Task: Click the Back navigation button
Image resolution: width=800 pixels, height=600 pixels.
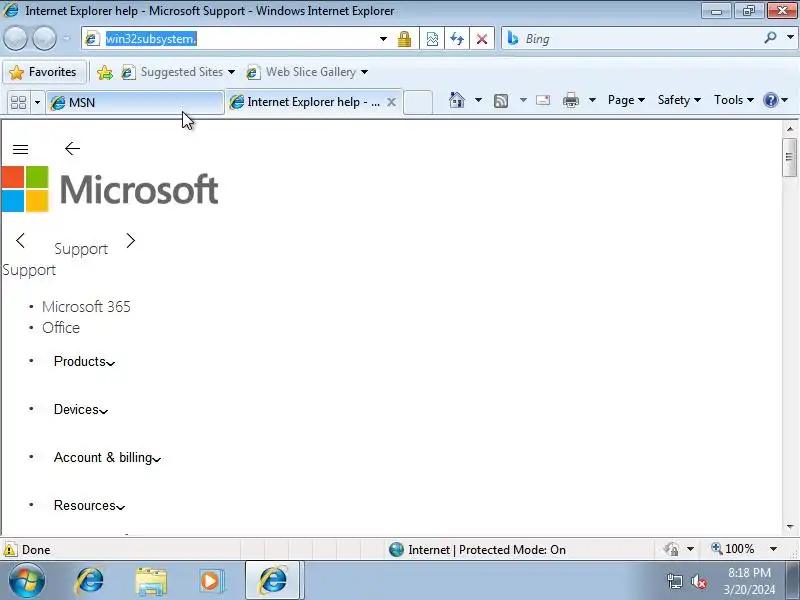Action: 15,39
